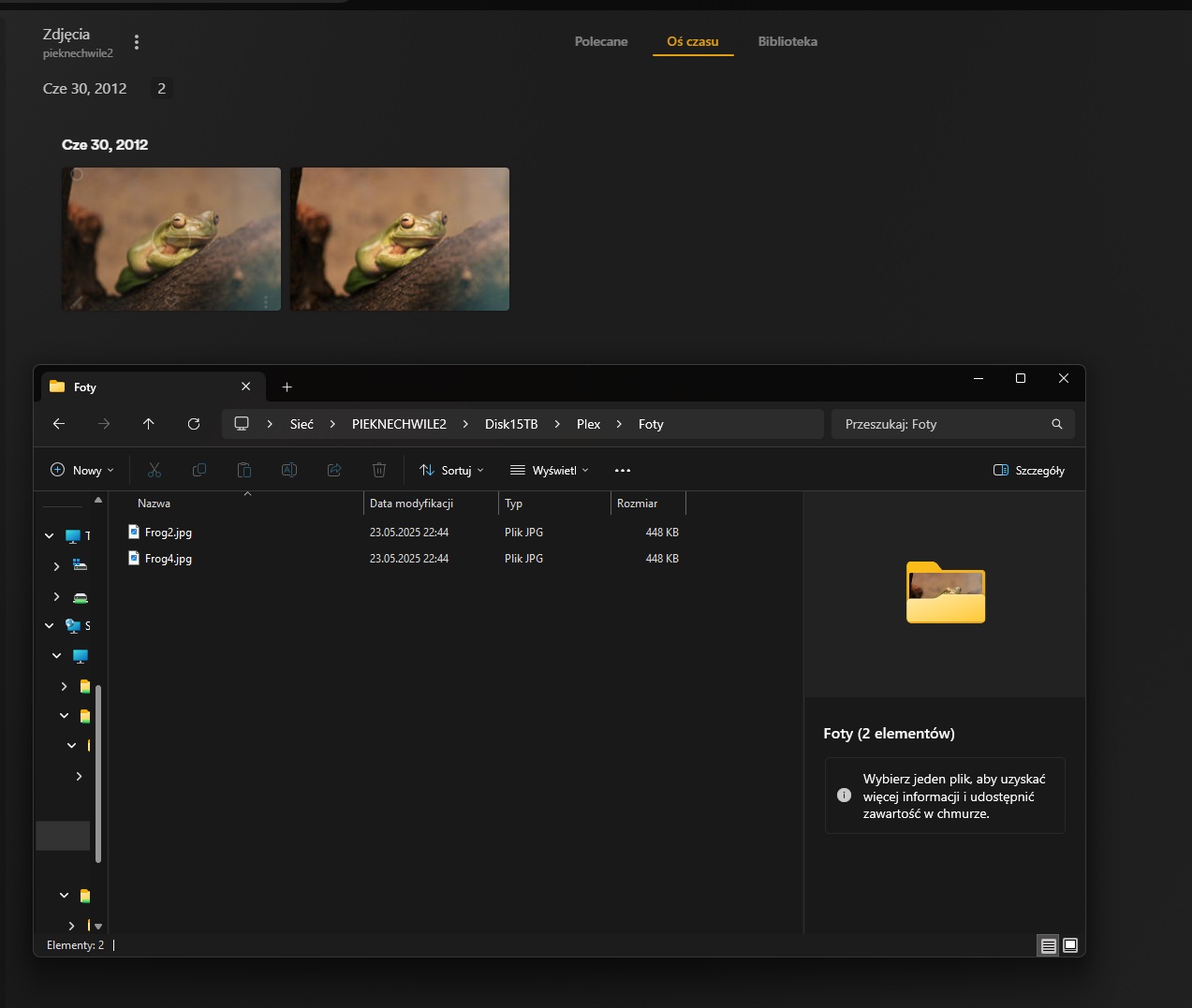
Task: Switch to the Biblioteka tab
Action: [x=787, y=41]
